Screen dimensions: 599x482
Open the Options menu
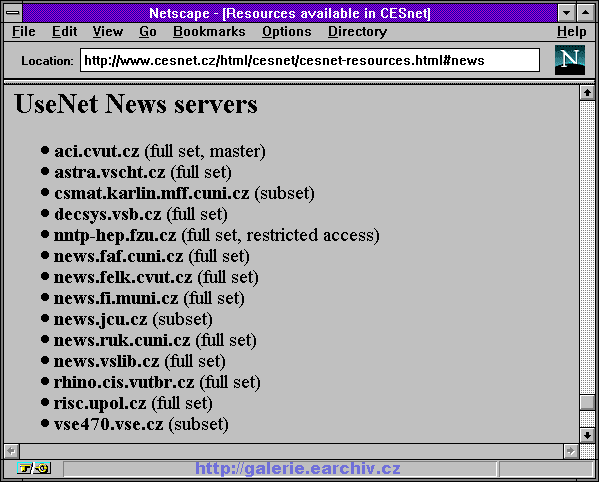[x=287, y=31]
